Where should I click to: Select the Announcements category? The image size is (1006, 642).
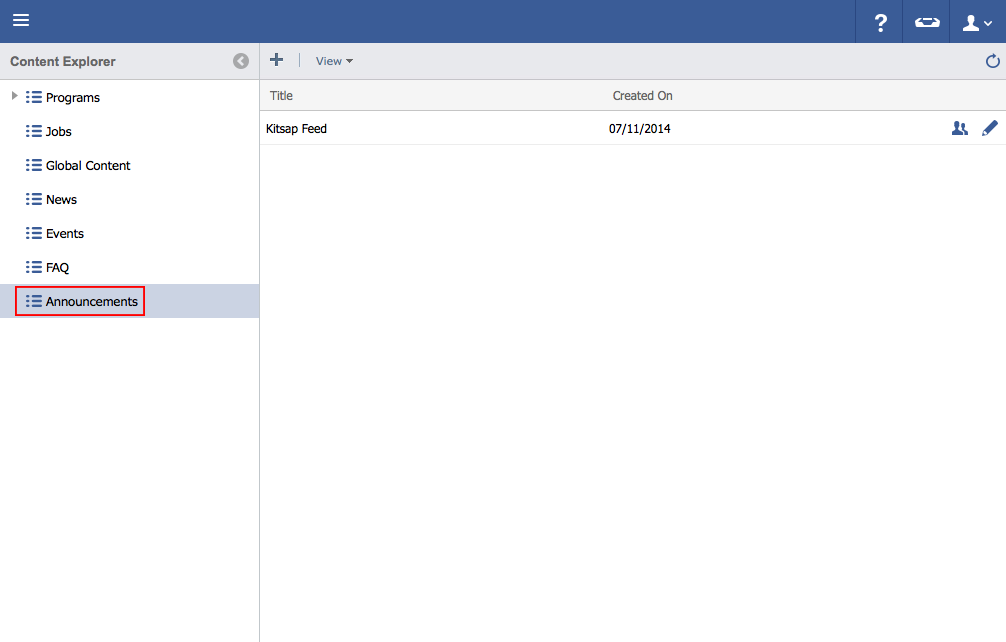point(91,302)
